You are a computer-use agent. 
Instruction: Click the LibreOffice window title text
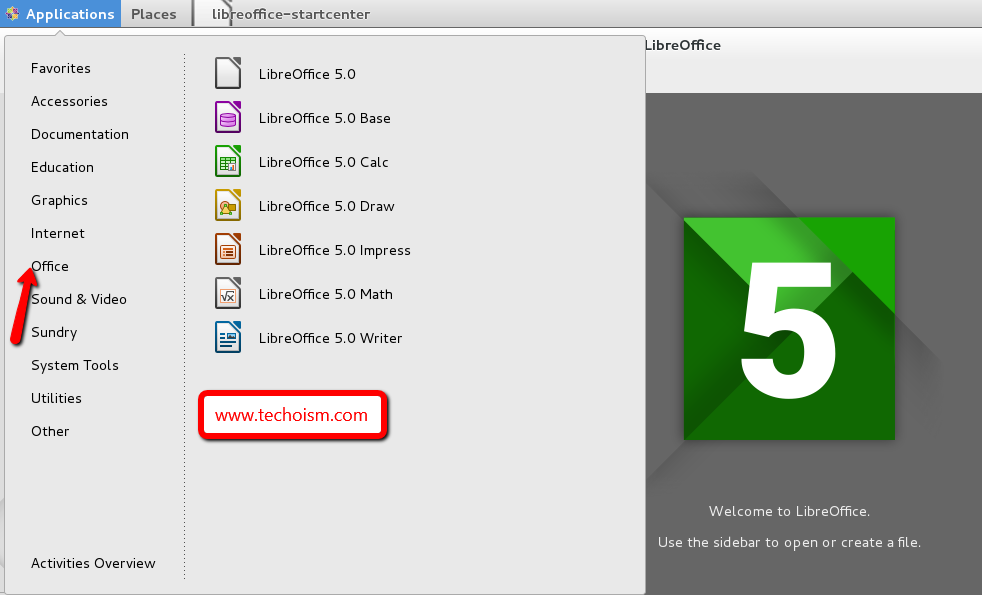pos(683,45)
